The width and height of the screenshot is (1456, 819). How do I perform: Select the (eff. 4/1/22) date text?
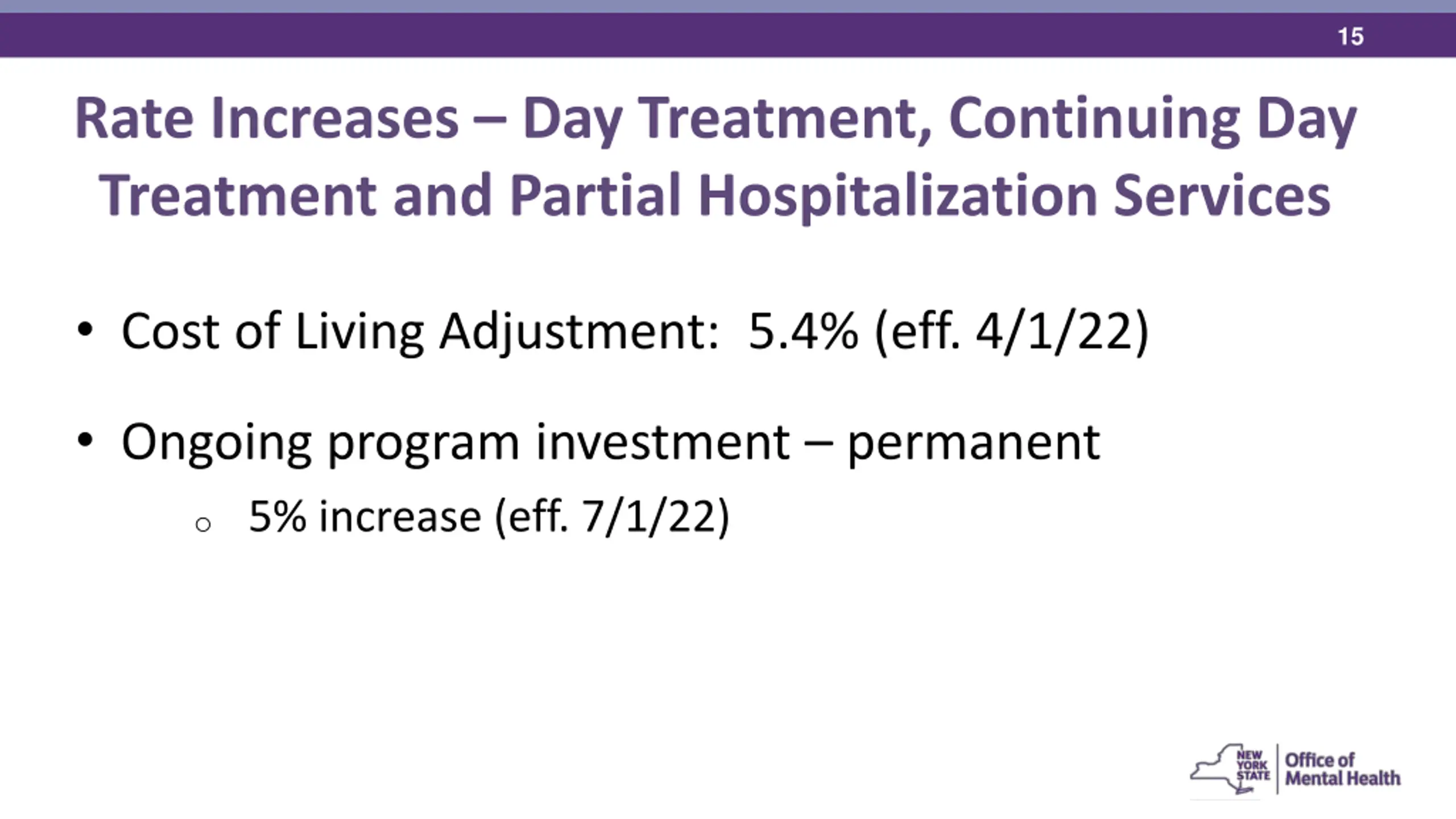[1012, 332]
